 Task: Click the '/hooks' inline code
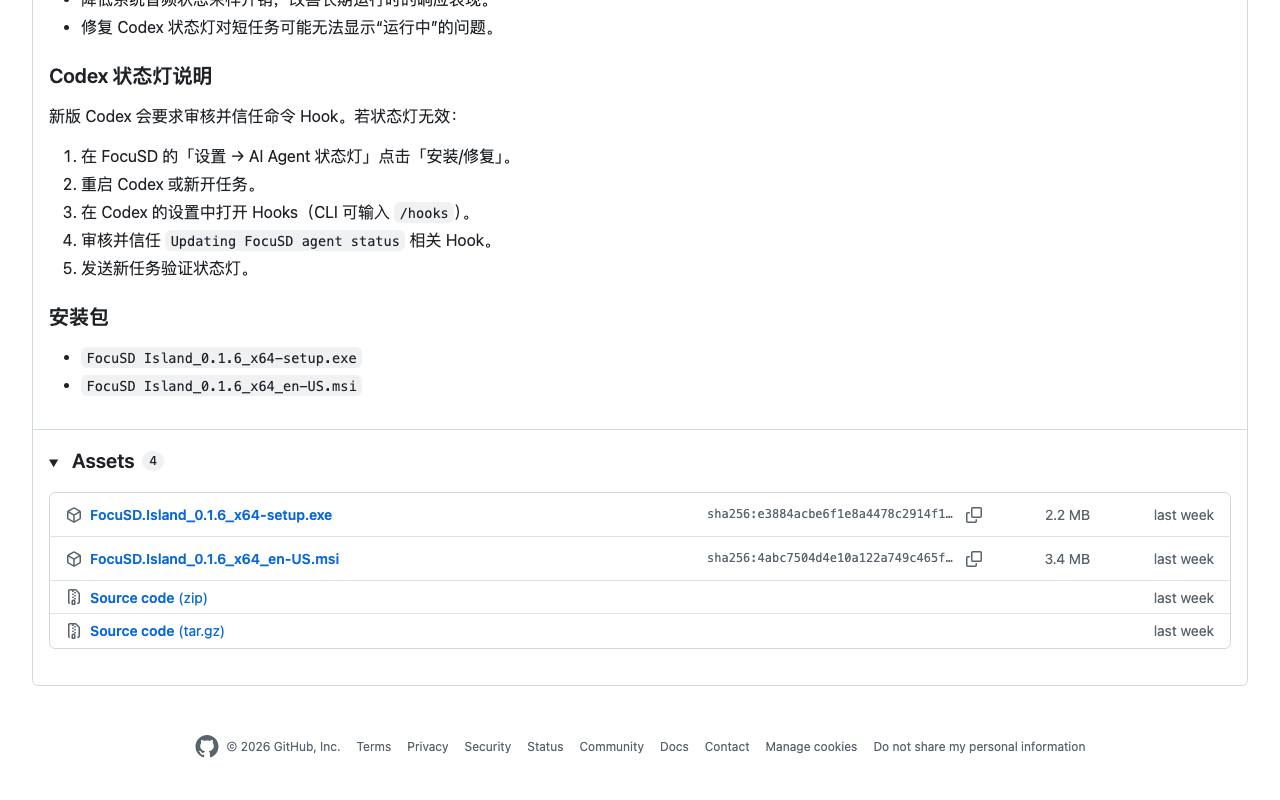424,213
